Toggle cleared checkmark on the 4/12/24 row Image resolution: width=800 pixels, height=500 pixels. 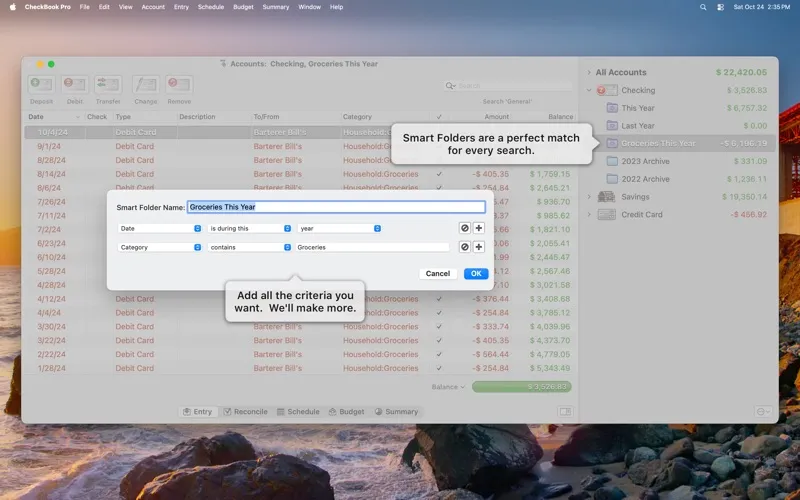(439, 299)
